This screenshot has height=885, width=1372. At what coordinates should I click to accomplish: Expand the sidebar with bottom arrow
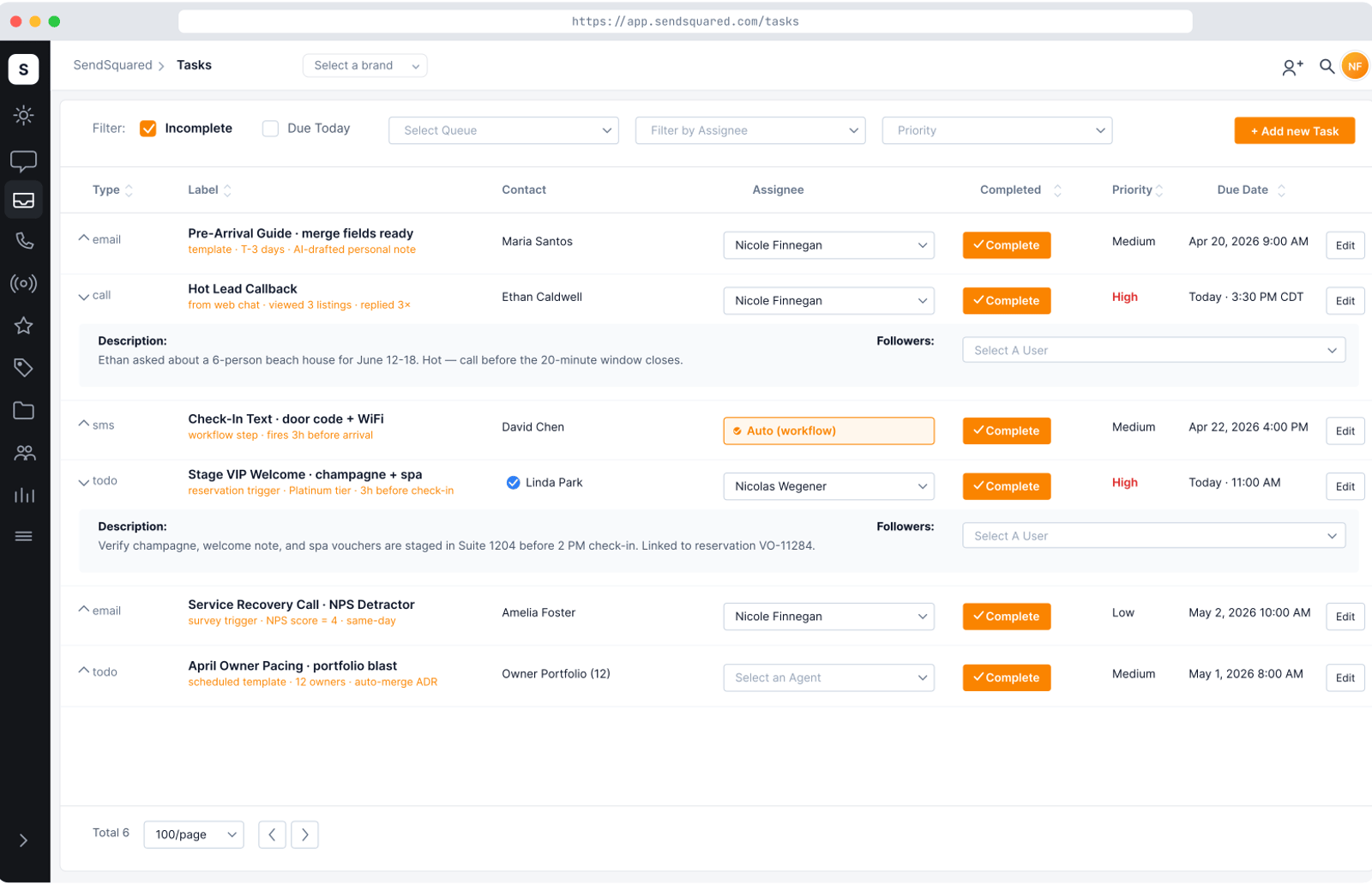click(x=23, y=840)
